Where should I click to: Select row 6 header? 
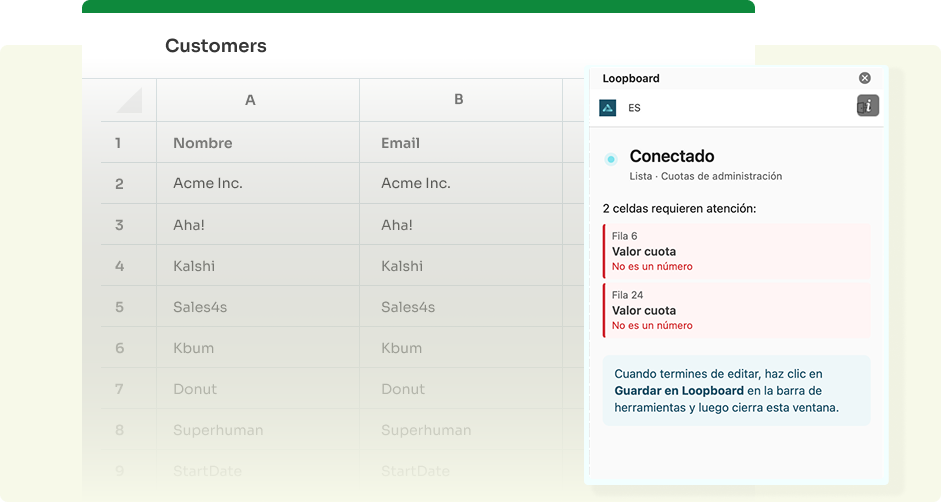coord(128,348)
